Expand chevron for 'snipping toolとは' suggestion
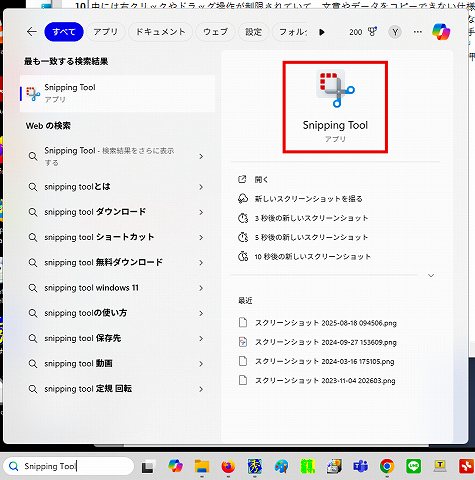 201,187
